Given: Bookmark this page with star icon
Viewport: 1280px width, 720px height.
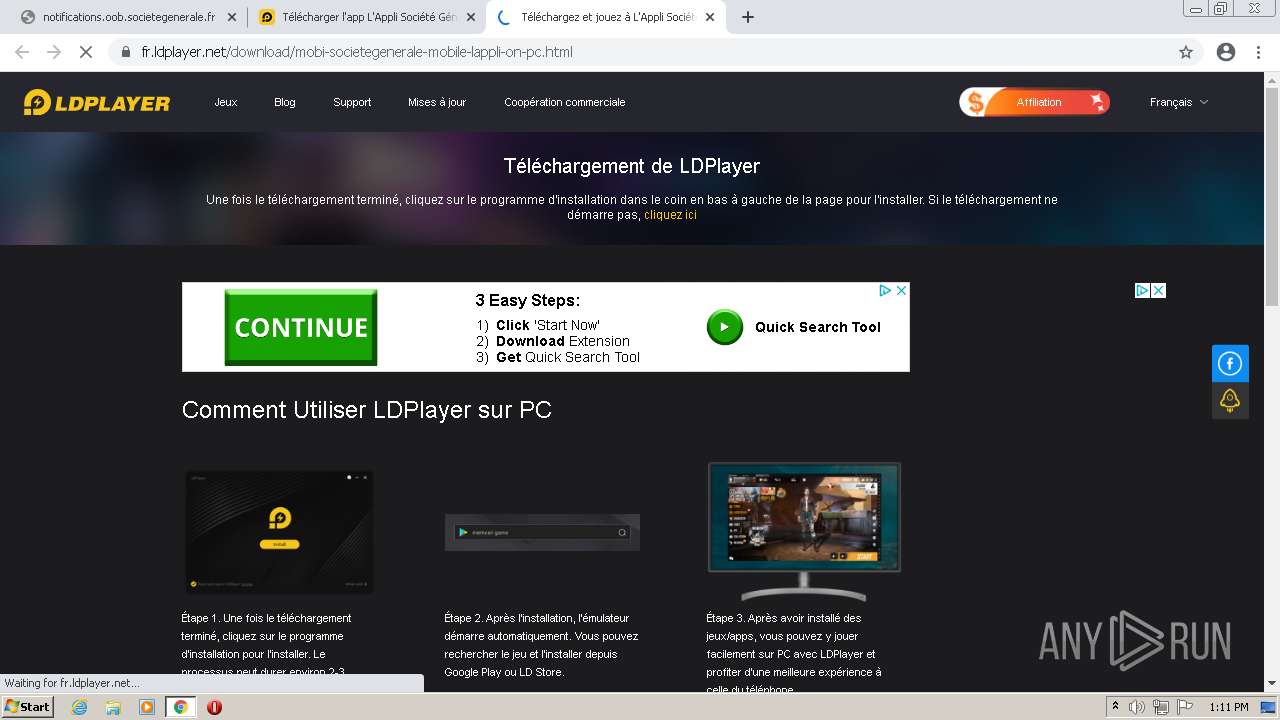Looking at the screenshot, I should 1186,52.
